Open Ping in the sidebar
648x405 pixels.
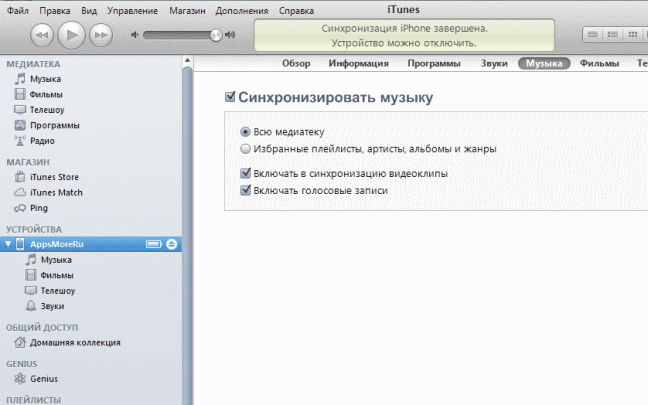click(39, 208)
